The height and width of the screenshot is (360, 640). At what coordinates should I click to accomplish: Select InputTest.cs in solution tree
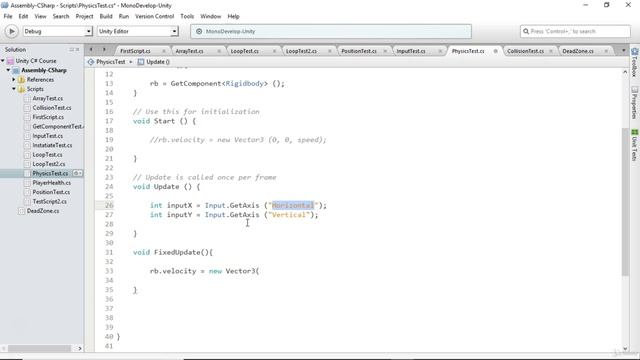click(x=47, y=136)
